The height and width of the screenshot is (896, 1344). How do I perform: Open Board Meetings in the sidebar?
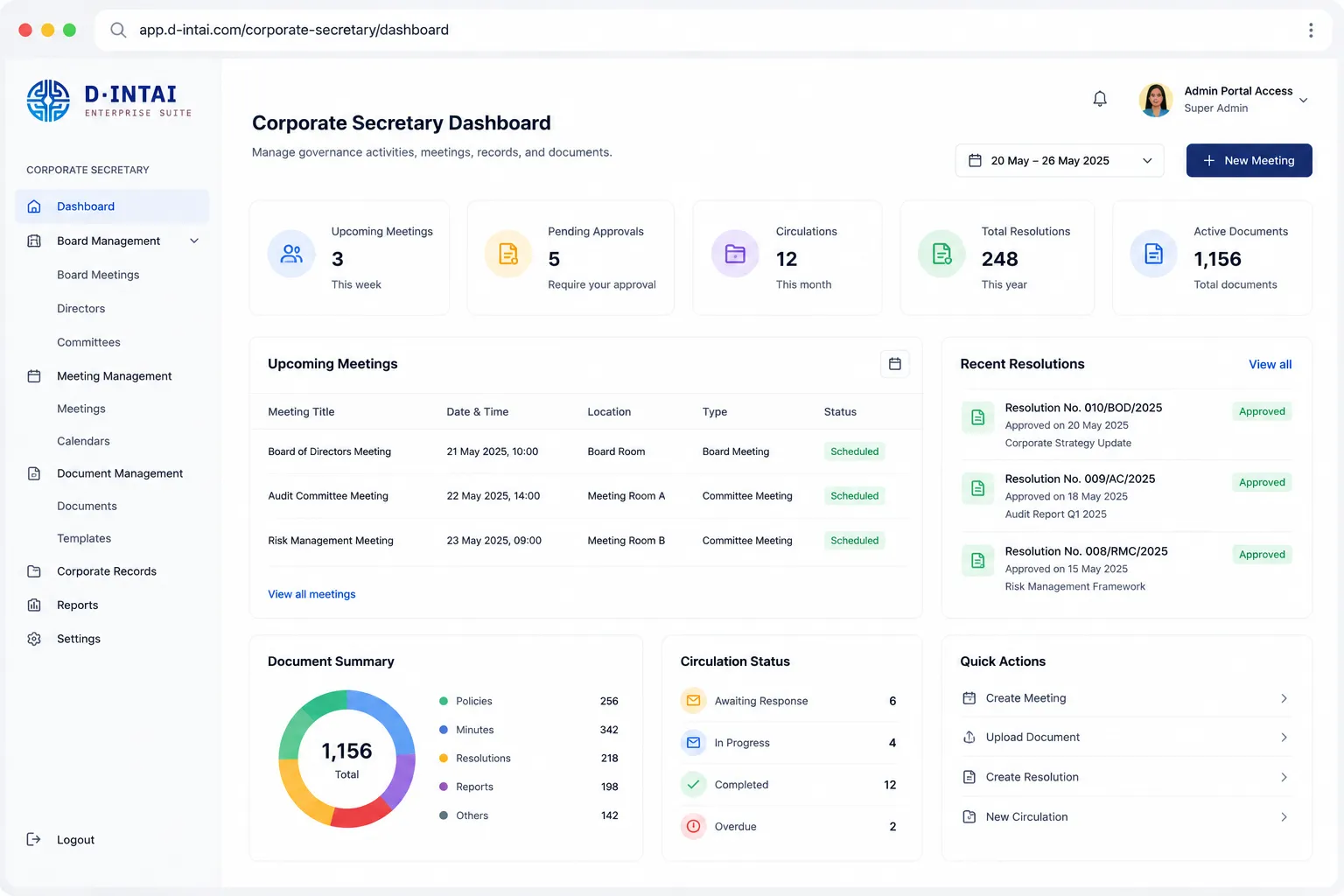point(98,275)
